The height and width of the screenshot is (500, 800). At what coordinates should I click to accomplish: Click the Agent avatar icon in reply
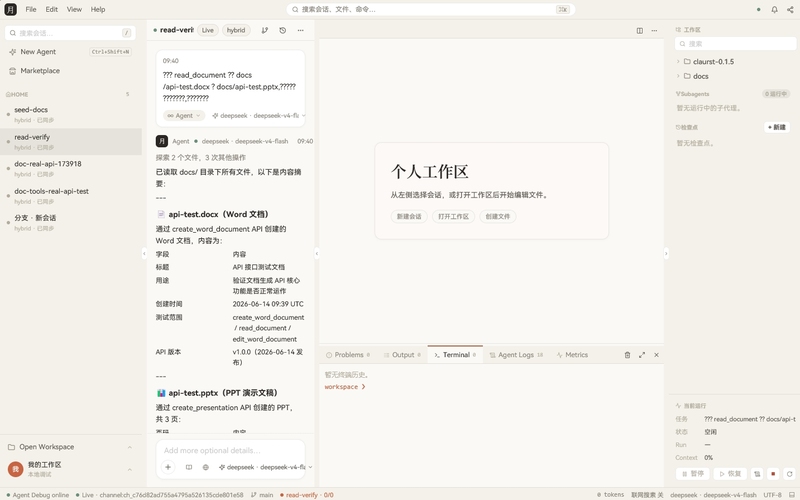(x=162, y=141)
